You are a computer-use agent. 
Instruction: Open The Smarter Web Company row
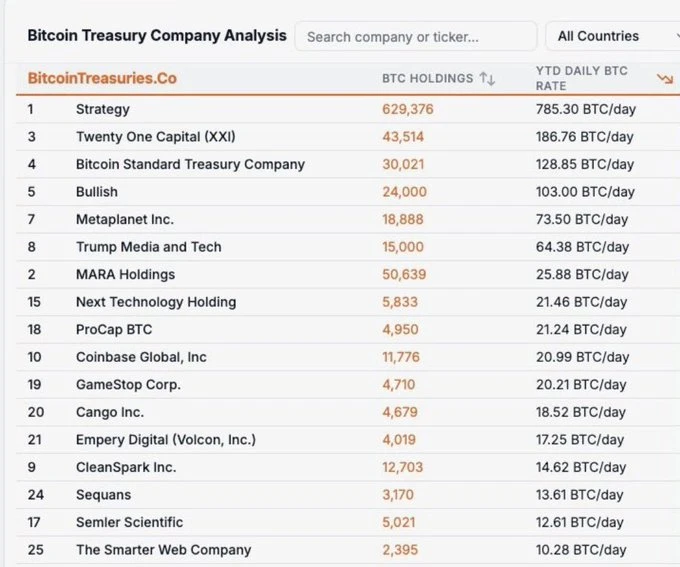163,549
